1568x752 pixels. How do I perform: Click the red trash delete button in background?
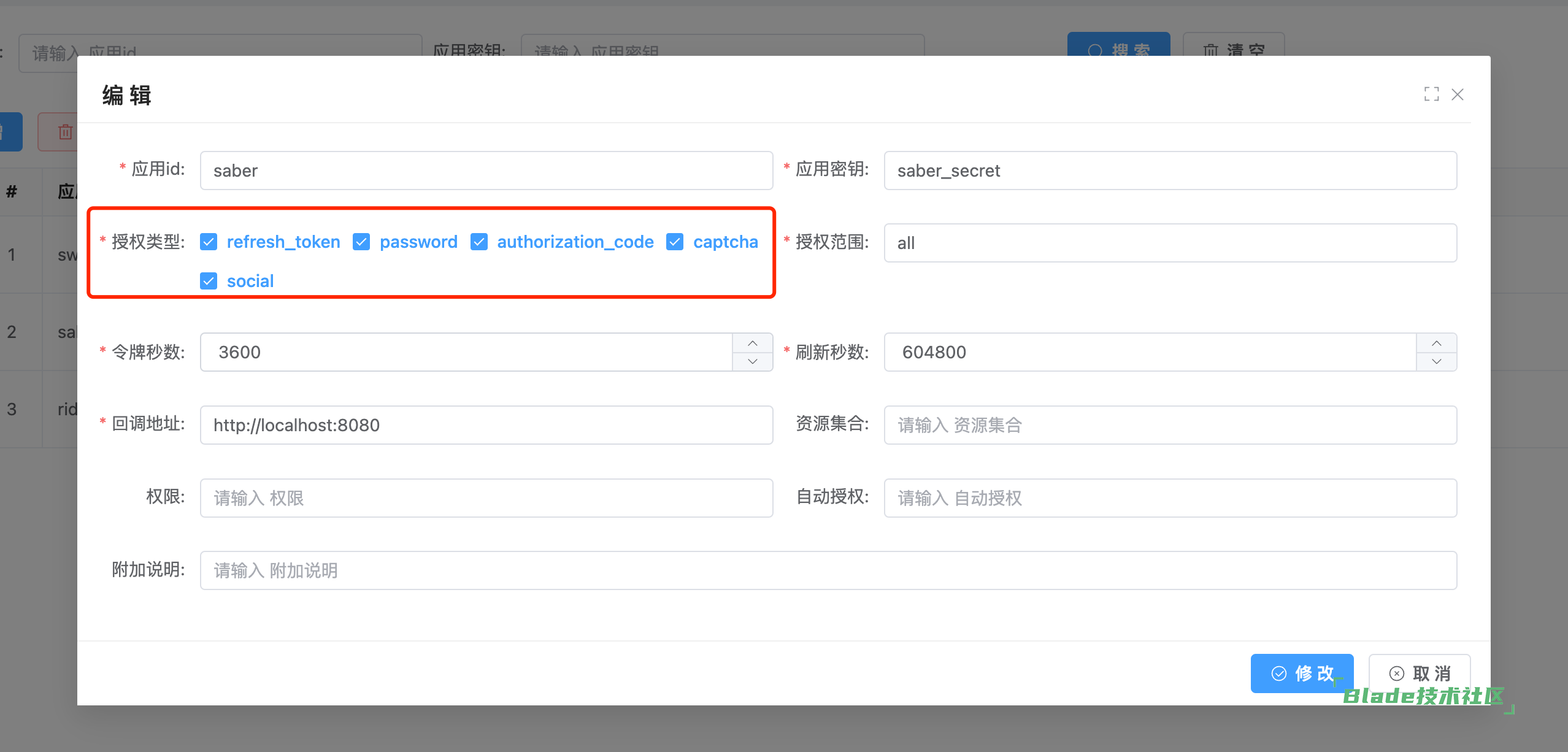pos(58,132)
